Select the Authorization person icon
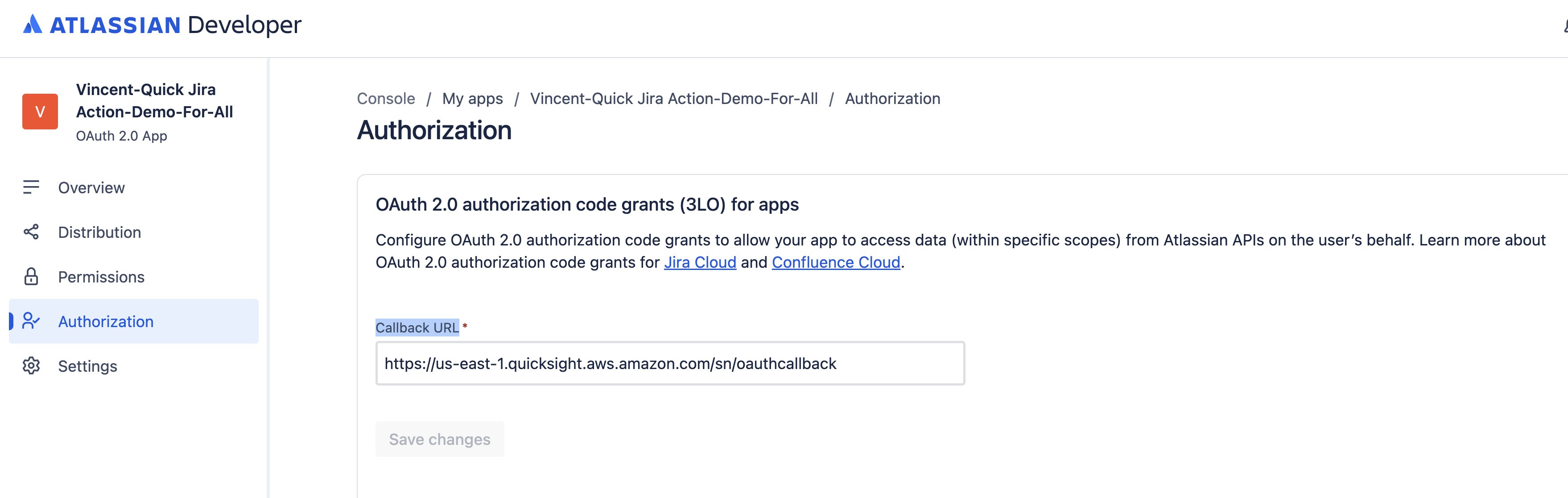 point(30,321)
